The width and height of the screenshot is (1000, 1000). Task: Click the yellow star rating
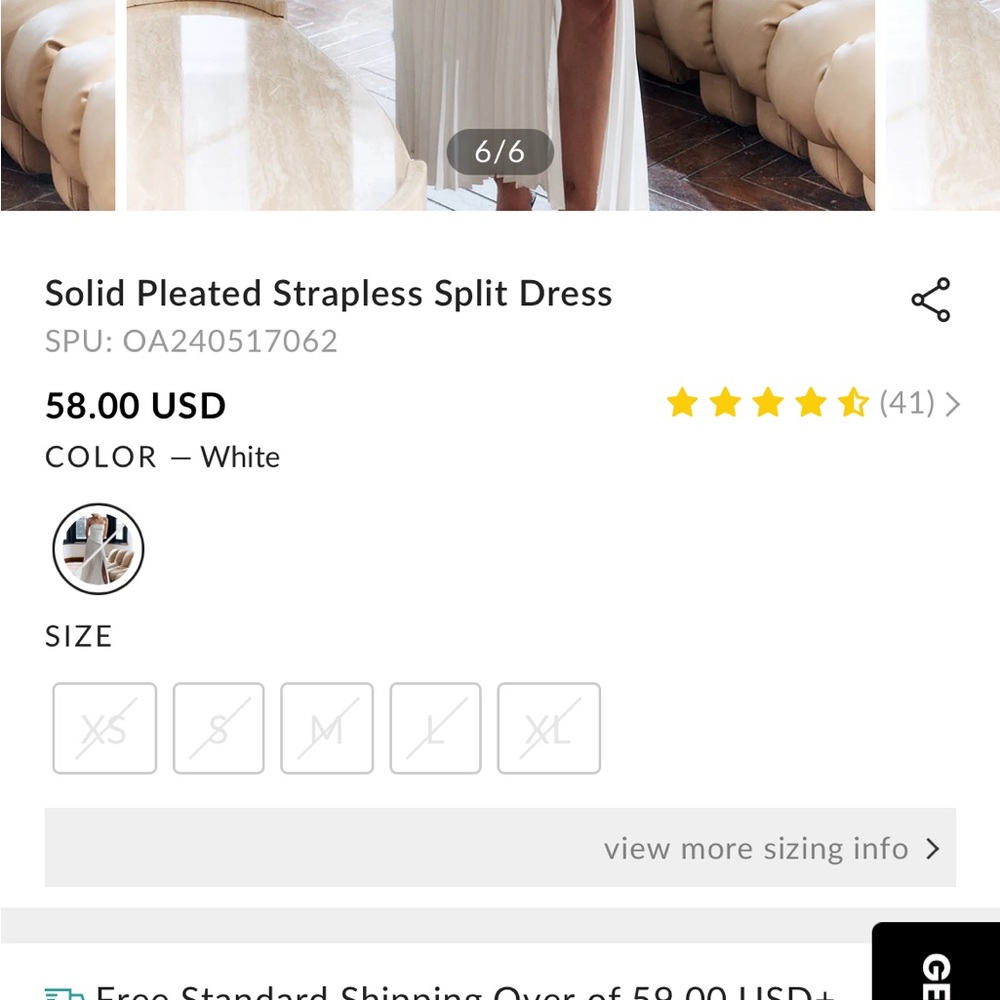click(x=767, y=404)
